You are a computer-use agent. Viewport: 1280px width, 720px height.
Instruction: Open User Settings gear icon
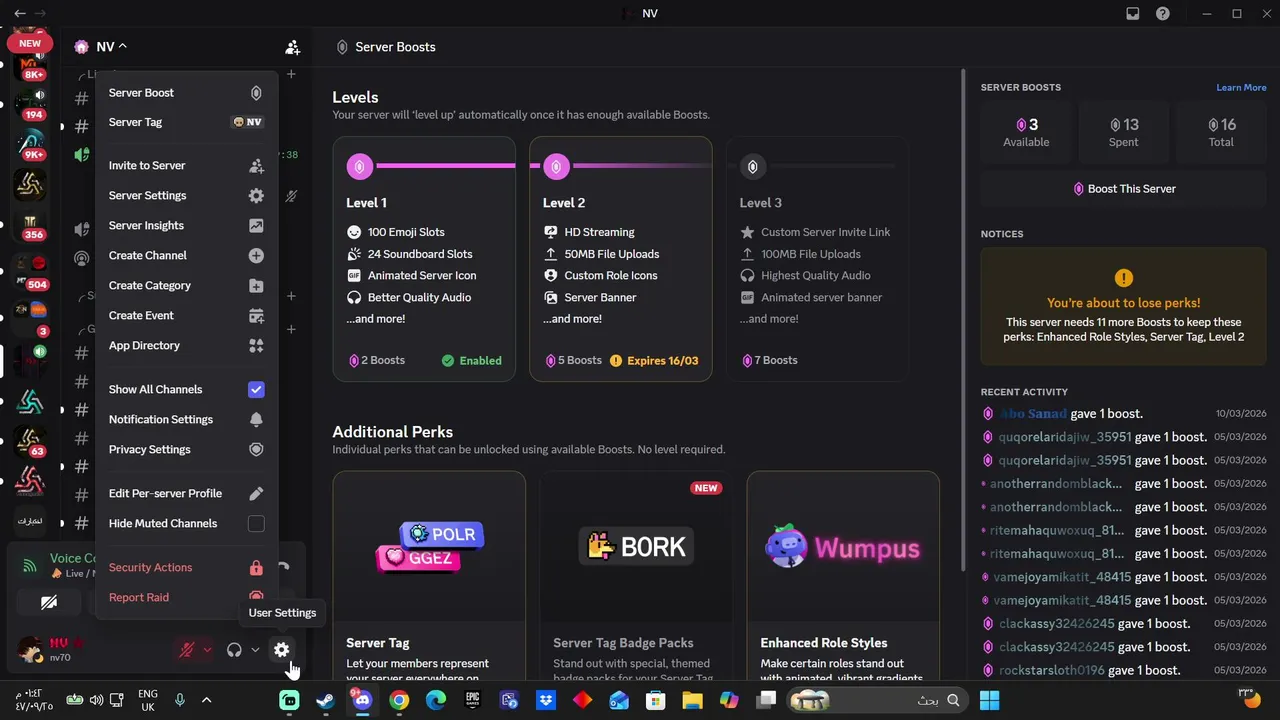pyautogui.click(x=282, y=650)
